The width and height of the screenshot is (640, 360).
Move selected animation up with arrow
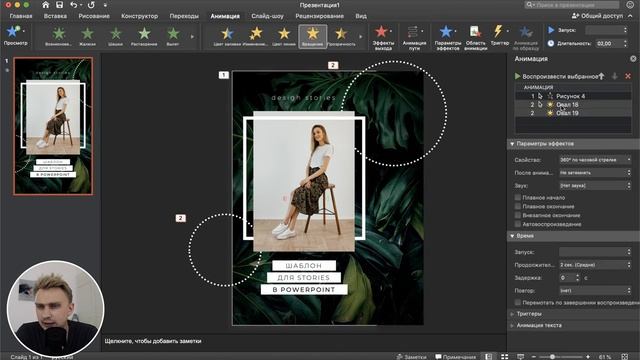602,76
